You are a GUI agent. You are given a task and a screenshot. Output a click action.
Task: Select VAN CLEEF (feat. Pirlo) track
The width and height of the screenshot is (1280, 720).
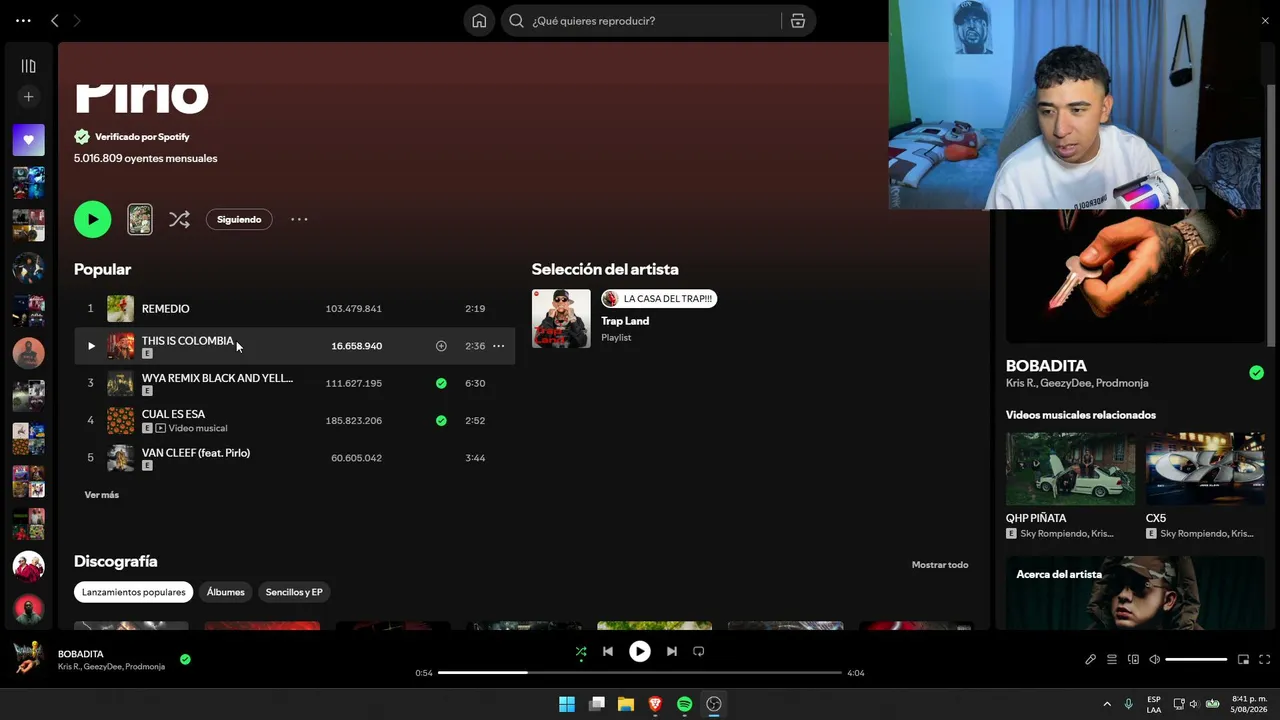click(x=294, y=458)
